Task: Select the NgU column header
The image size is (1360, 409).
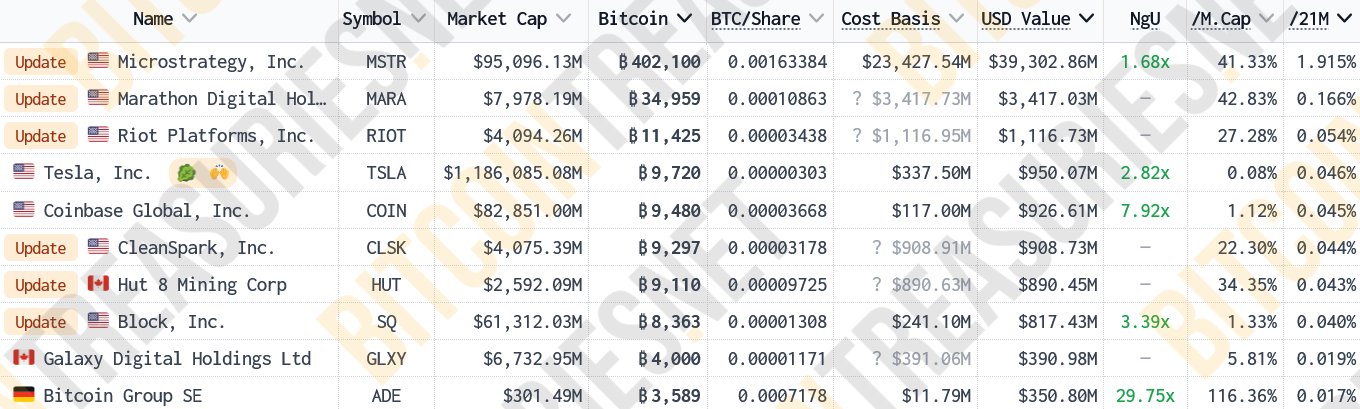Action: pyautogui.click(x=1145, y=19)
